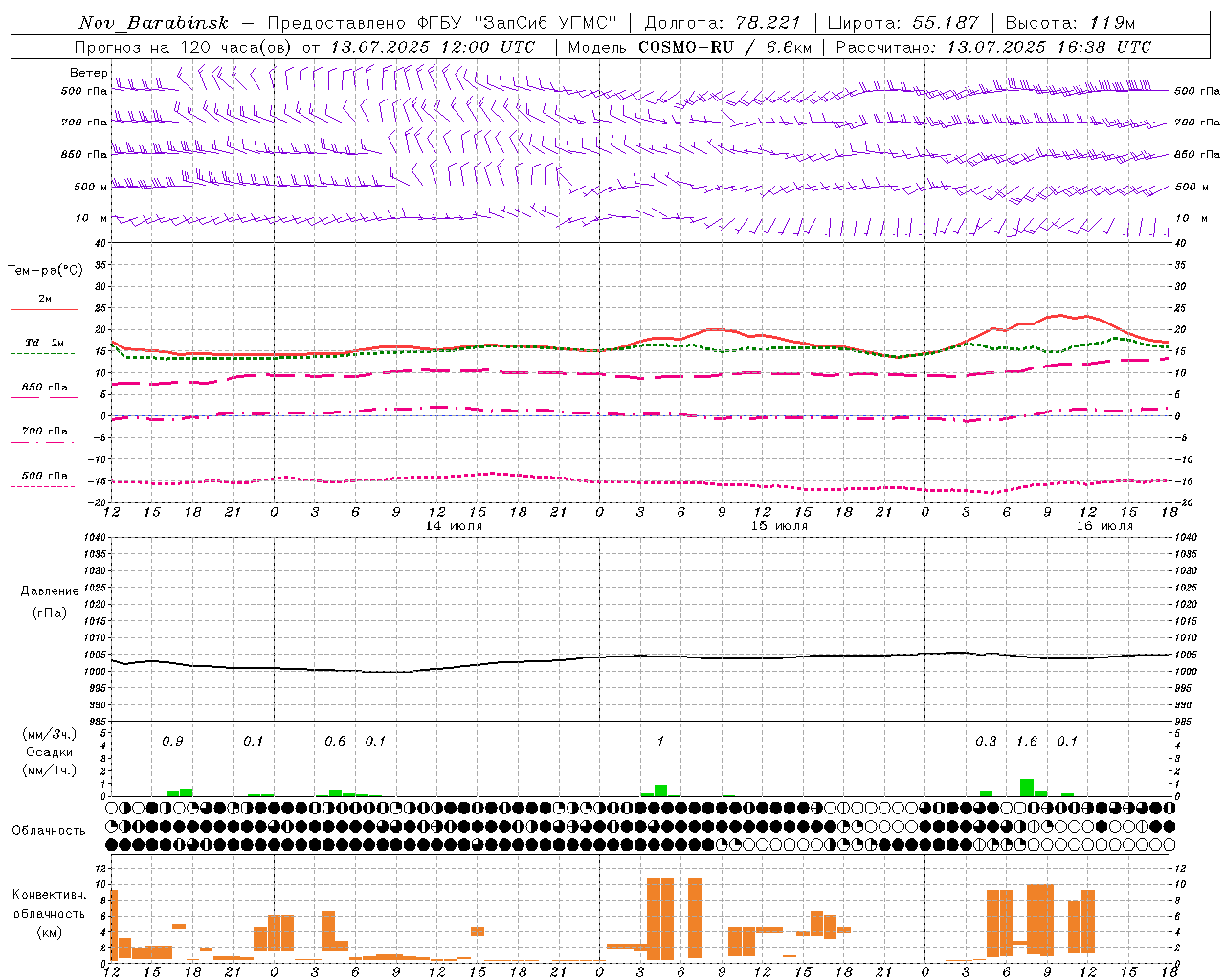Click the latitude value Широта: 55.187

click(902, 23)
